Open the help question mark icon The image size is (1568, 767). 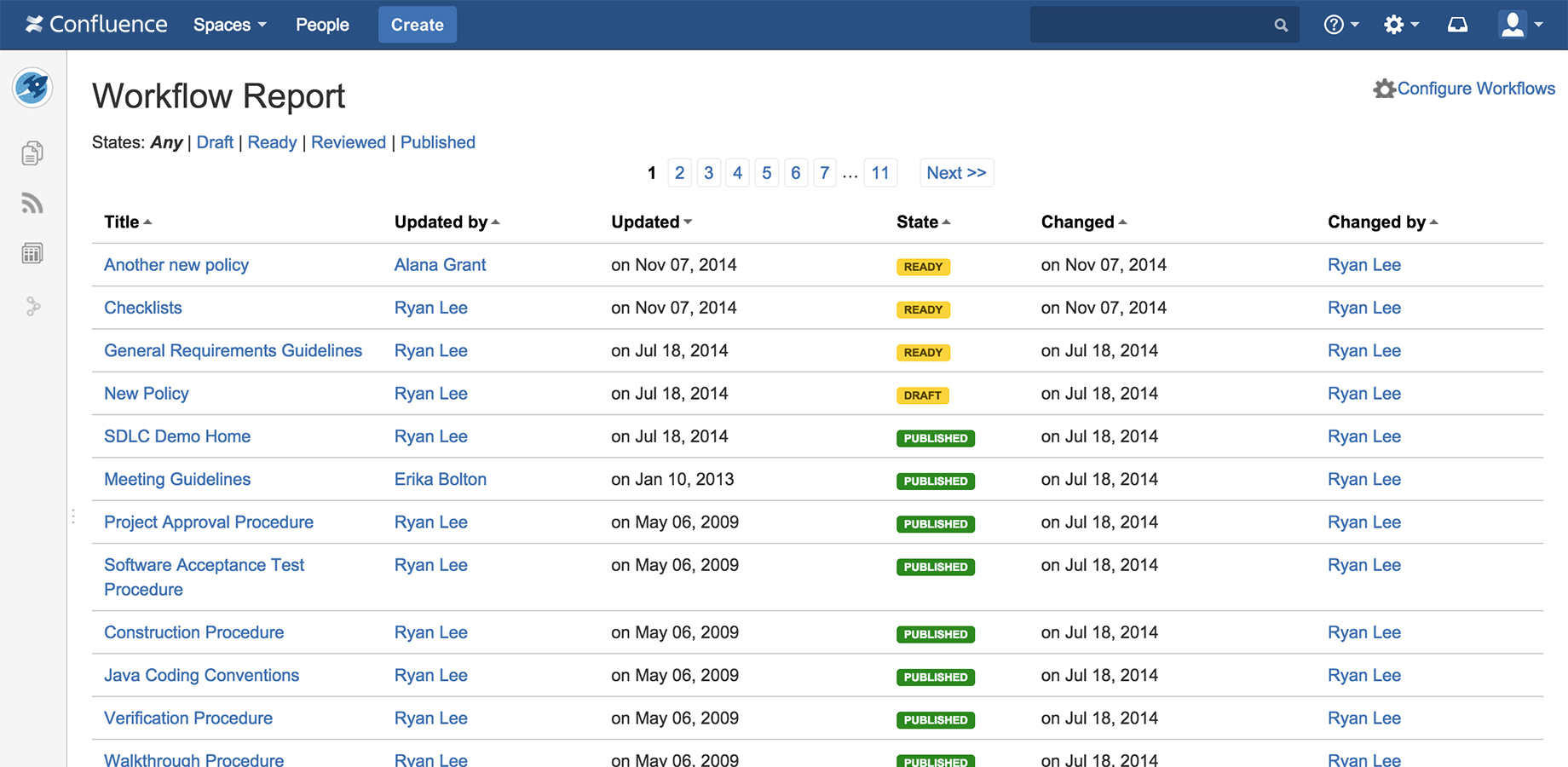1335,25
